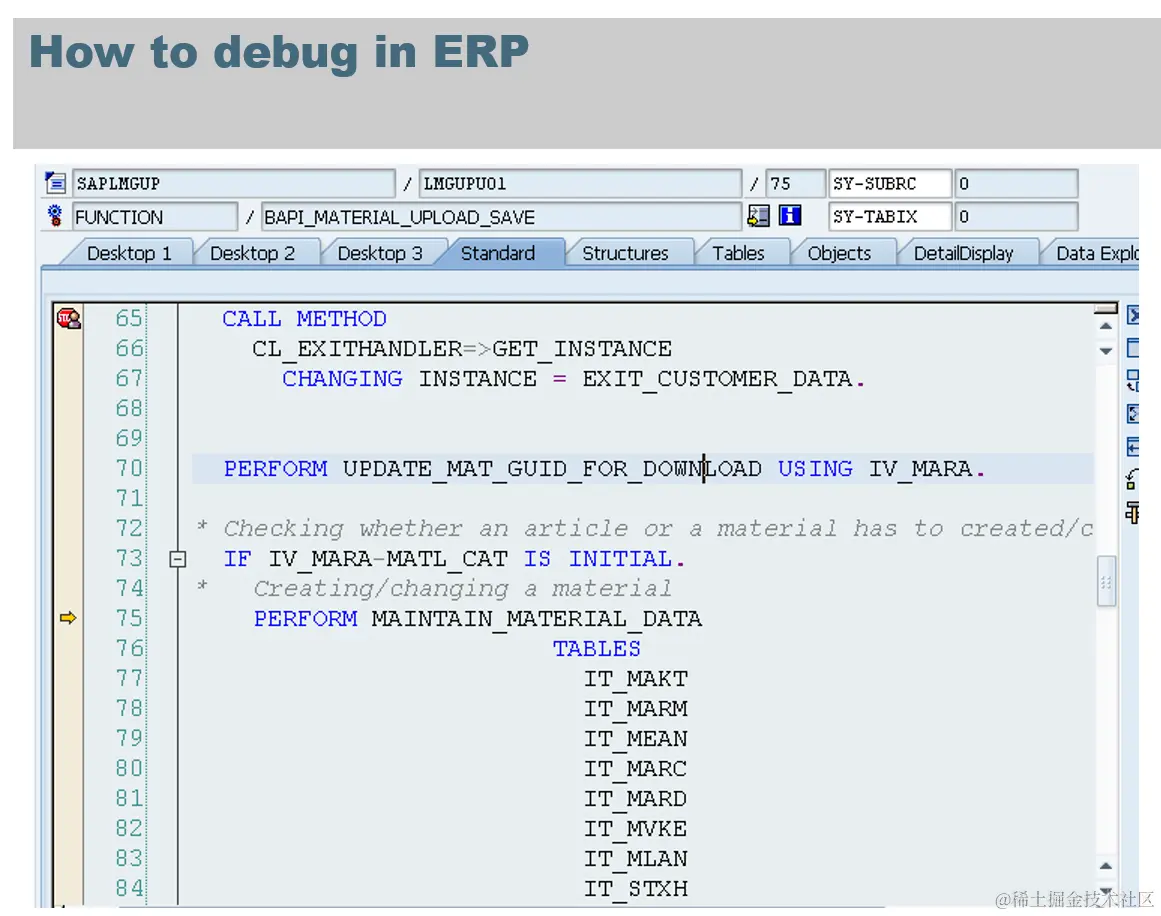
Task: Click the TABLES keyword on line 76
Action: click(597, 648)
